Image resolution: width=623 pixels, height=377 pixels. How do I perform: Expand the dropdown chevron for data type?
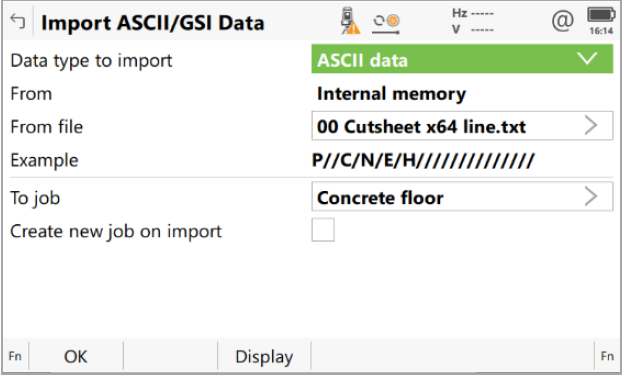(x=587, y=59)
